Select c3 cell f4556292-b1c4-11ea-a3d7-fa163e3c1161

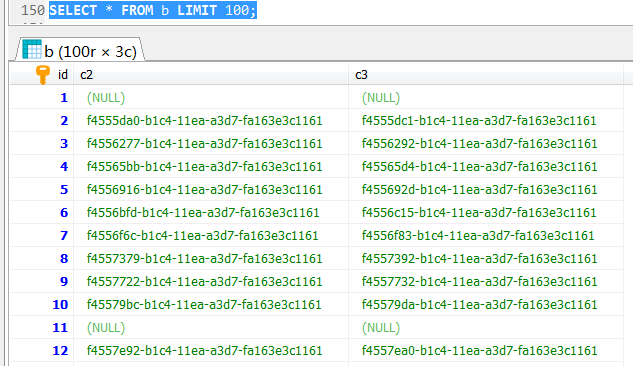486,144
